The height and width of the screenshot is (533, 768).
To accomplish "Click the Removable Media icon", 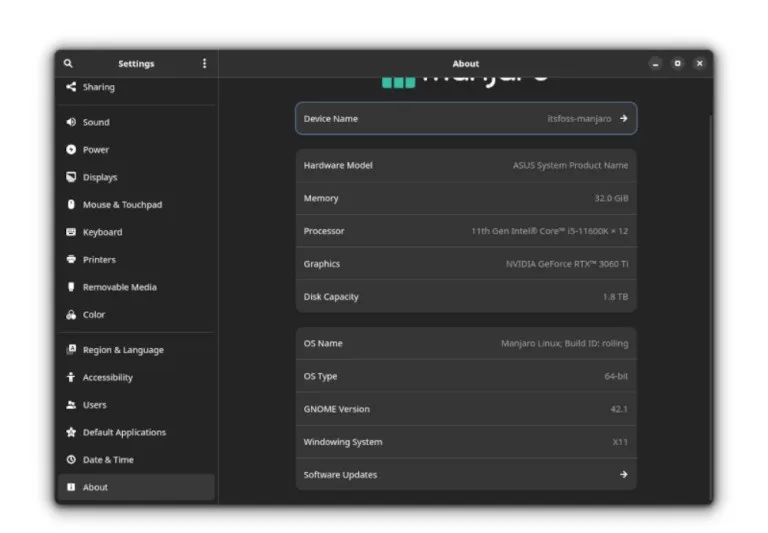I will (x=71, y=287).
